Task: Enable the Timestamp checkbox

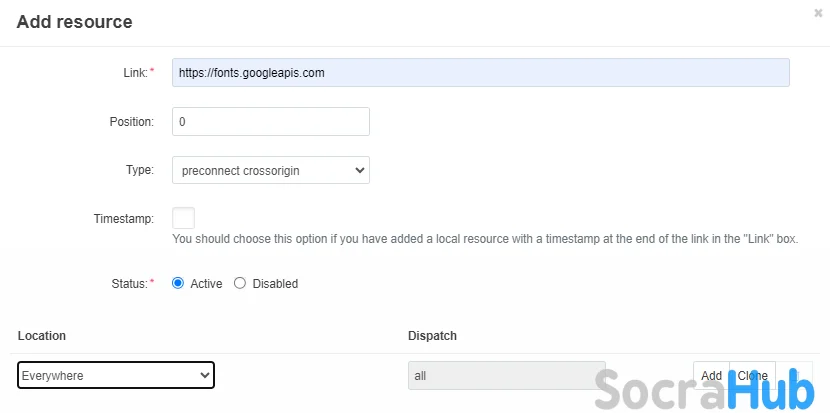Action: [183, 218]
